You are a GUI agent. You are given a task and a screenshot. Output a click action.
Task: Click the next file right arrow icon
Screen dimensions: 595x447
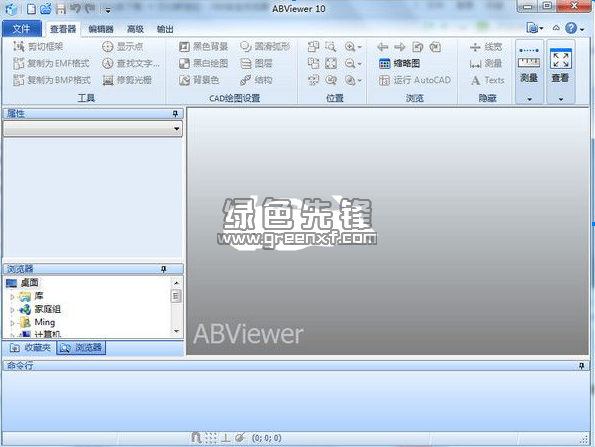(400, 47)
